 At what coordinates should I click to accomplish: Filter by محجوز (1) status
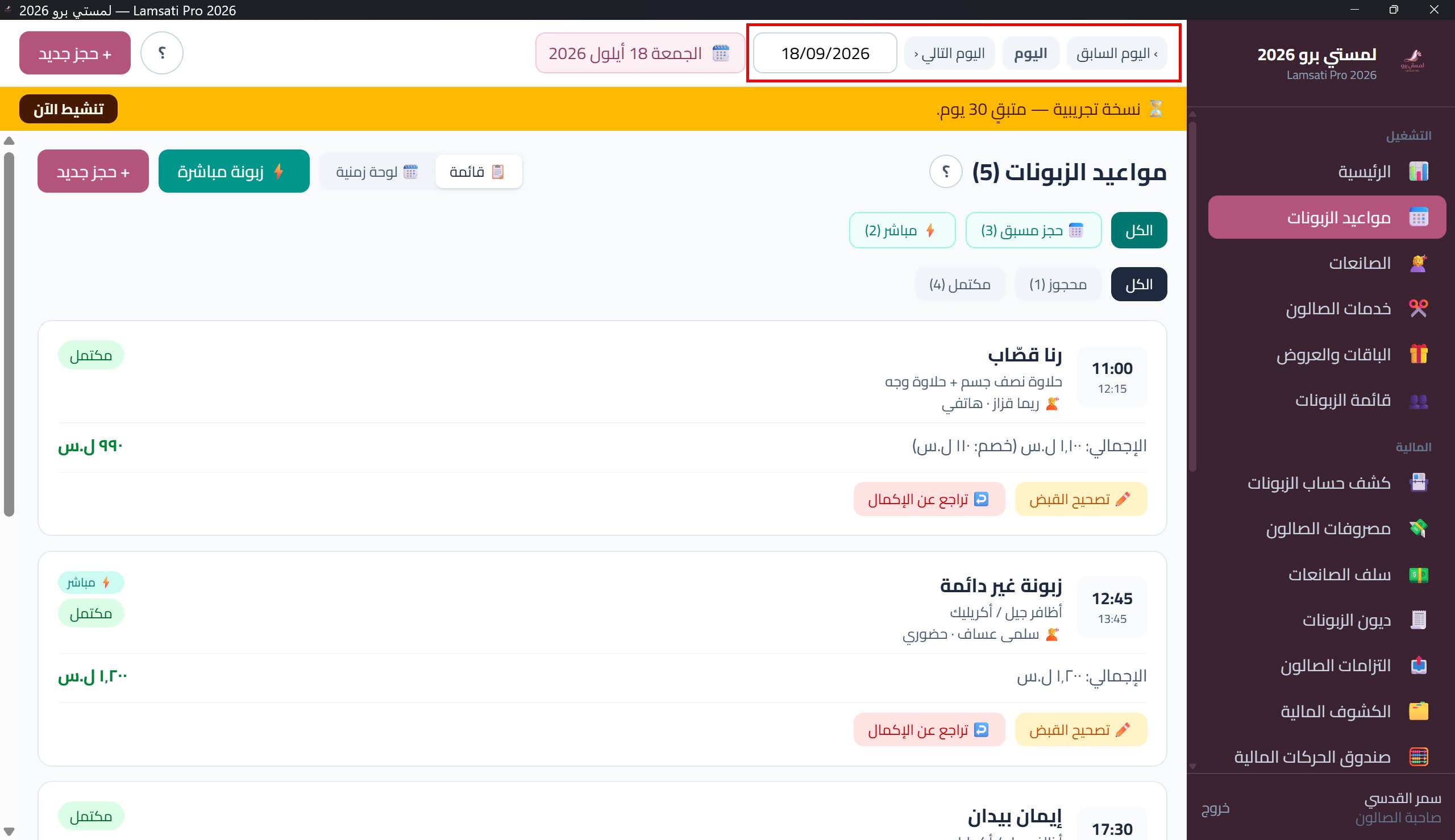[x=1058, y=284]
